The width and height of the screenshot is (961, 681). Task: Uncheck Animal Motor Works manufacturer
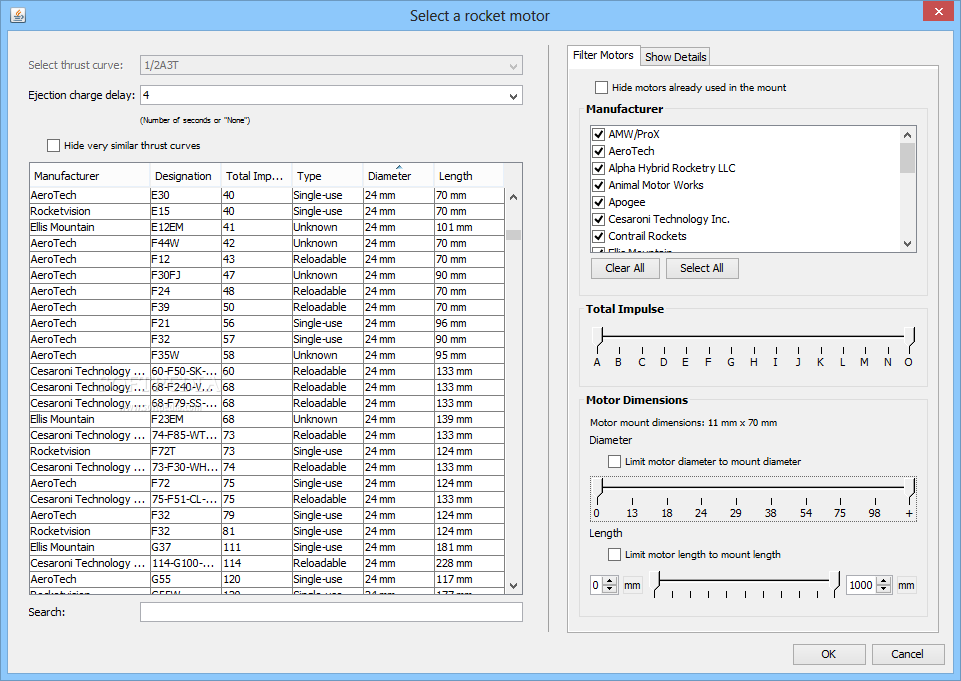click(x=599, y=185)
